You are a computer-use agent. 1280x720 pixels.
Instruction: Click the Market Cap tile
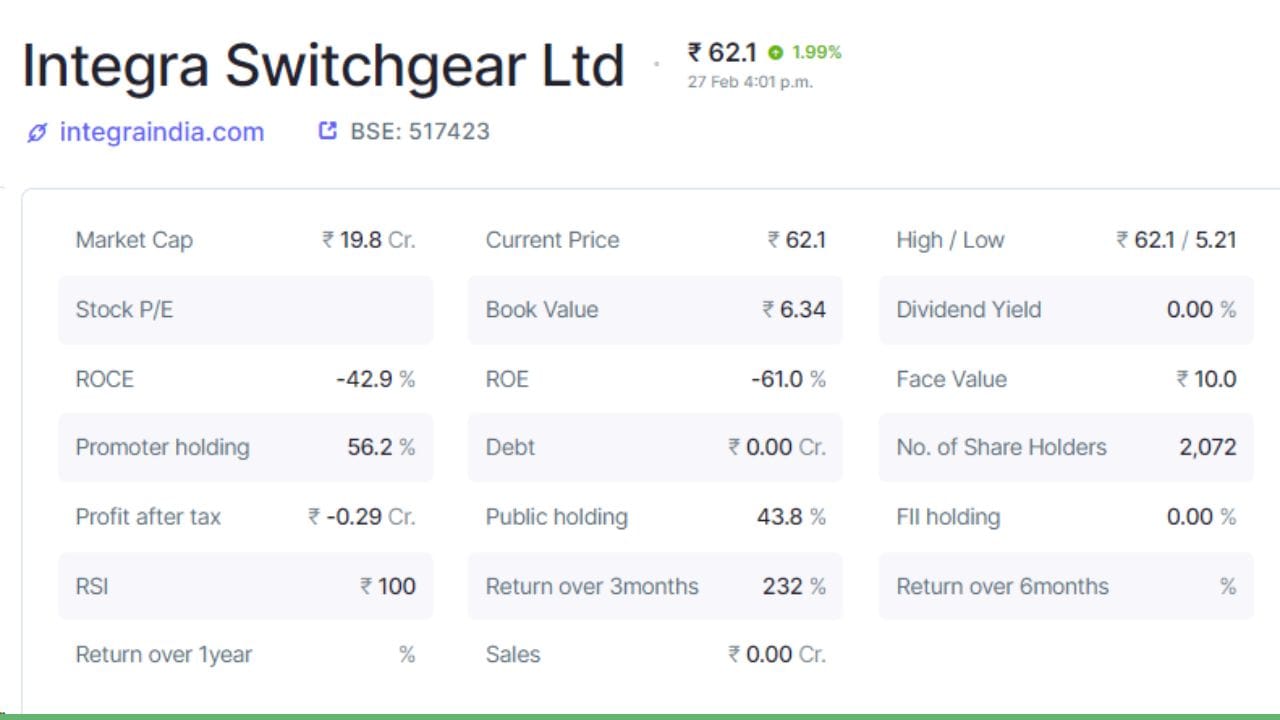pyautogui.click(x=245, y=240)
